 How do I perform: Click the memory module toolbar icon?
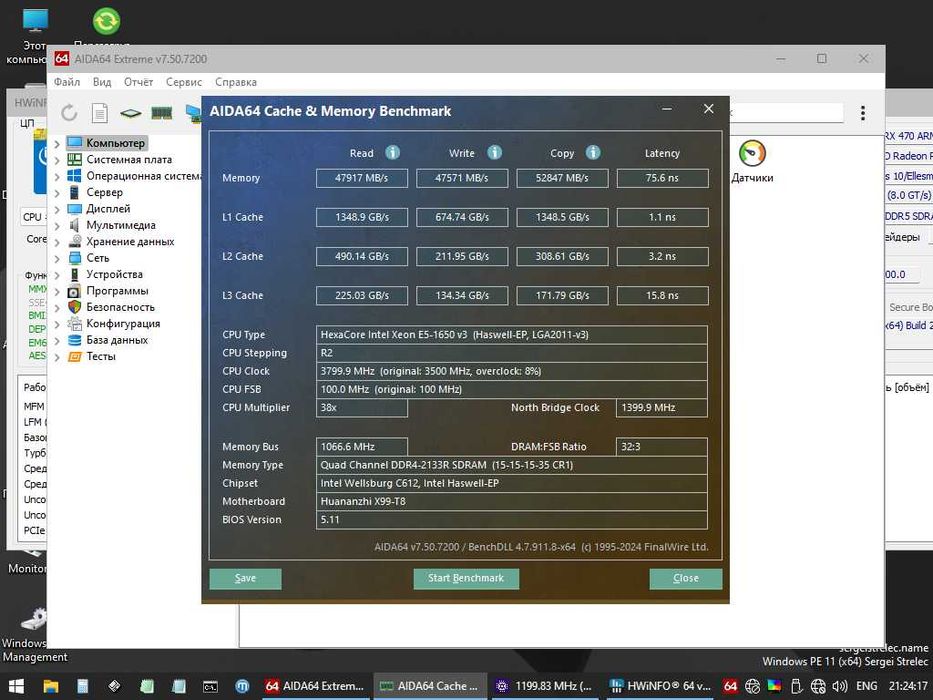click(161, 112)
